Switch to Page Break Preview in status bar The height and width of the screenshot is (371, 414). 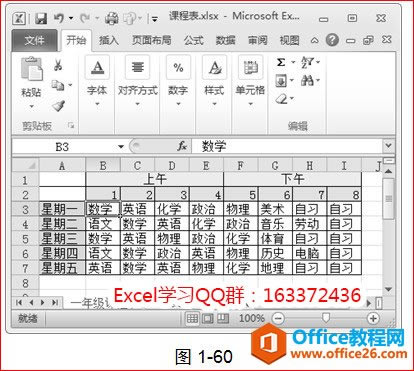223,319
